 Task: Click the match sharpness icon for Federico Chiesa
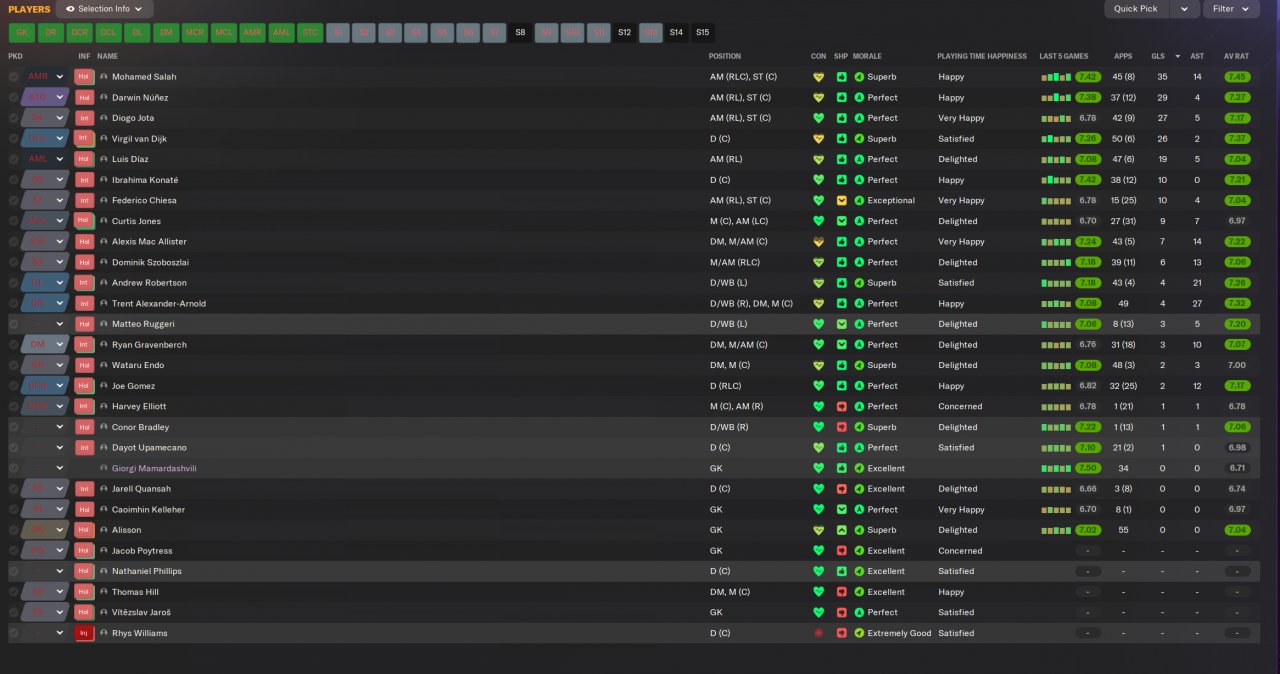click(x=842, y=201)
